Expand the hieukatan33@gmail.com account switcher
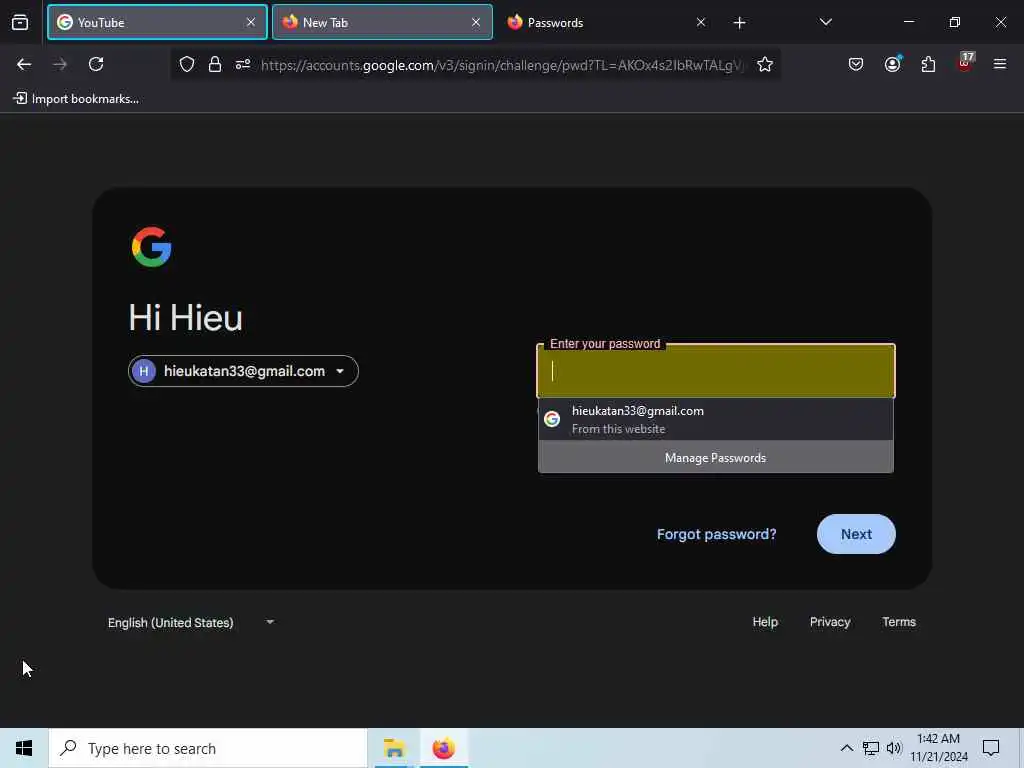 pos(243,371)
